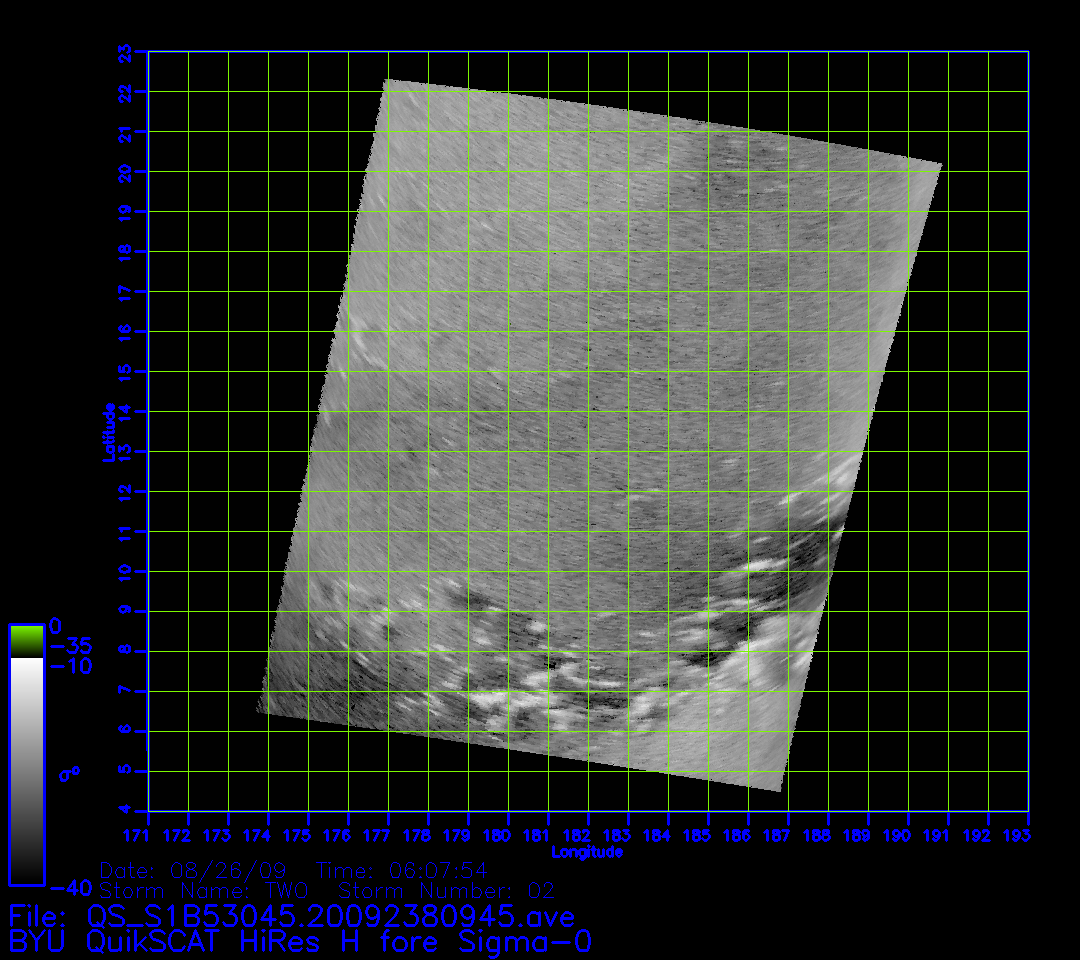Click the -40 label below the color bar
The image size is (1080, 960).
[72, 887]
